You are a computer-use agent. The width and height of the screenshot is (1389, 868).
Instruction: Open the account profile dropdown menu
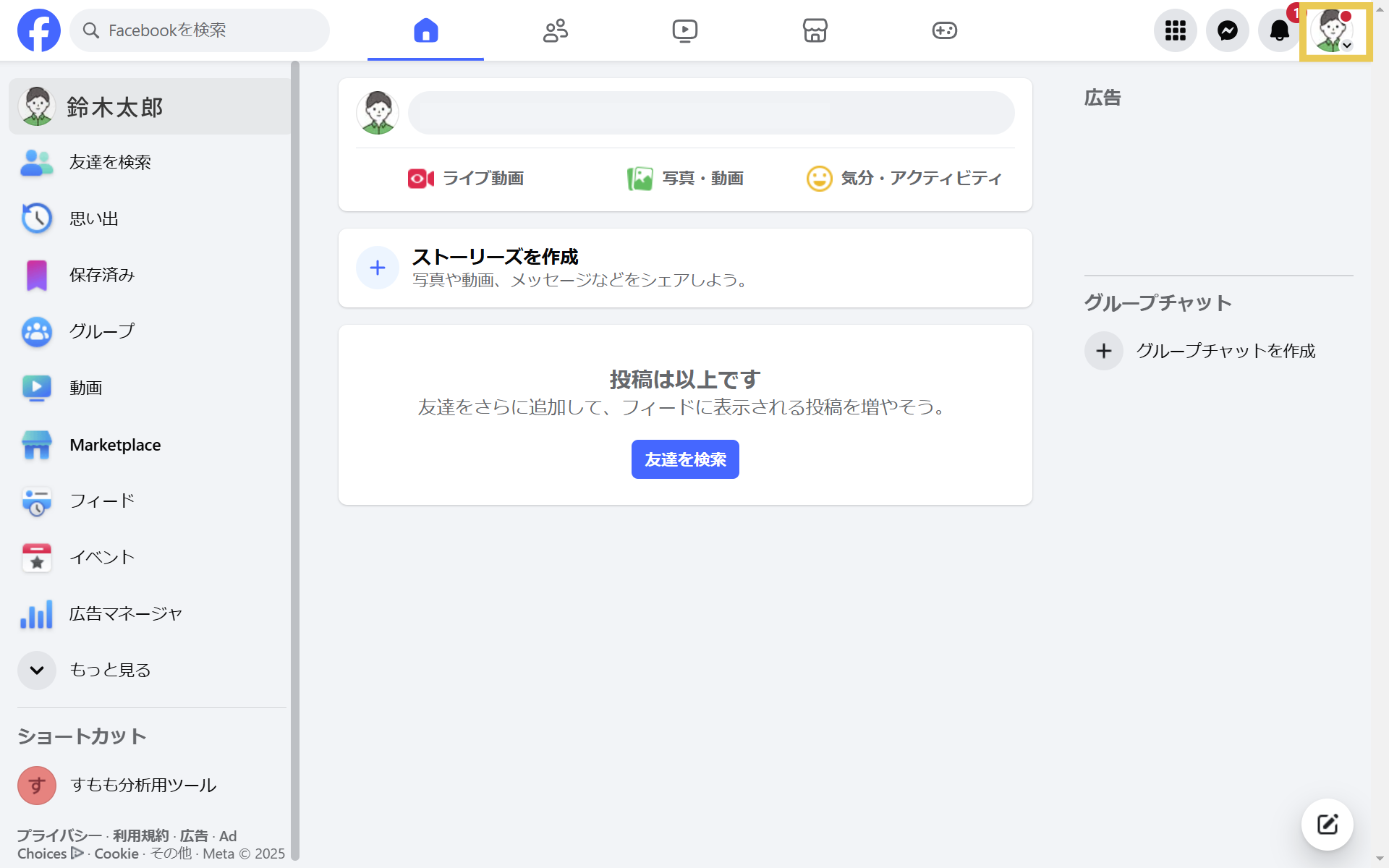1335,31
